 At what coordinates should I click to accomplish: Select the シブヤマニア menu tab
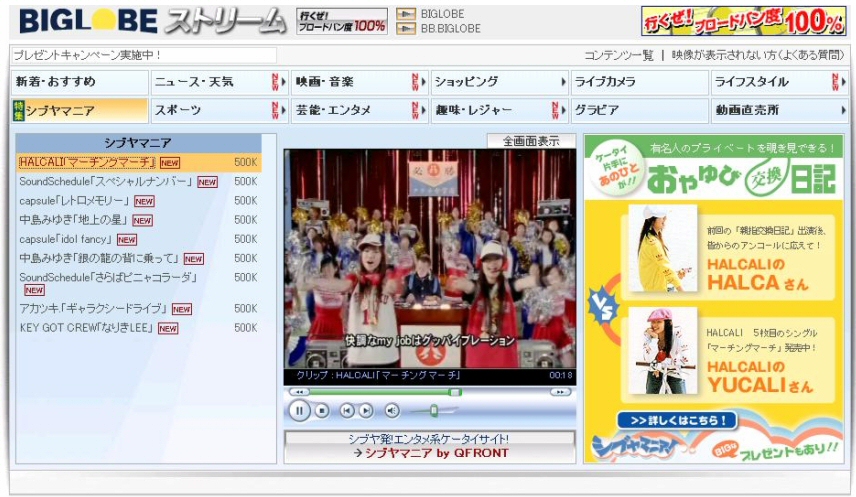80,110
